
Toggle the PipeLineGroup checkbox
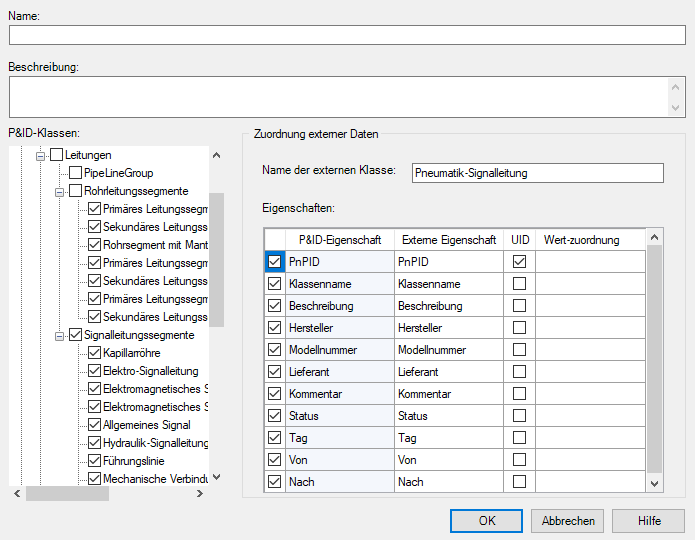(75, 173)
